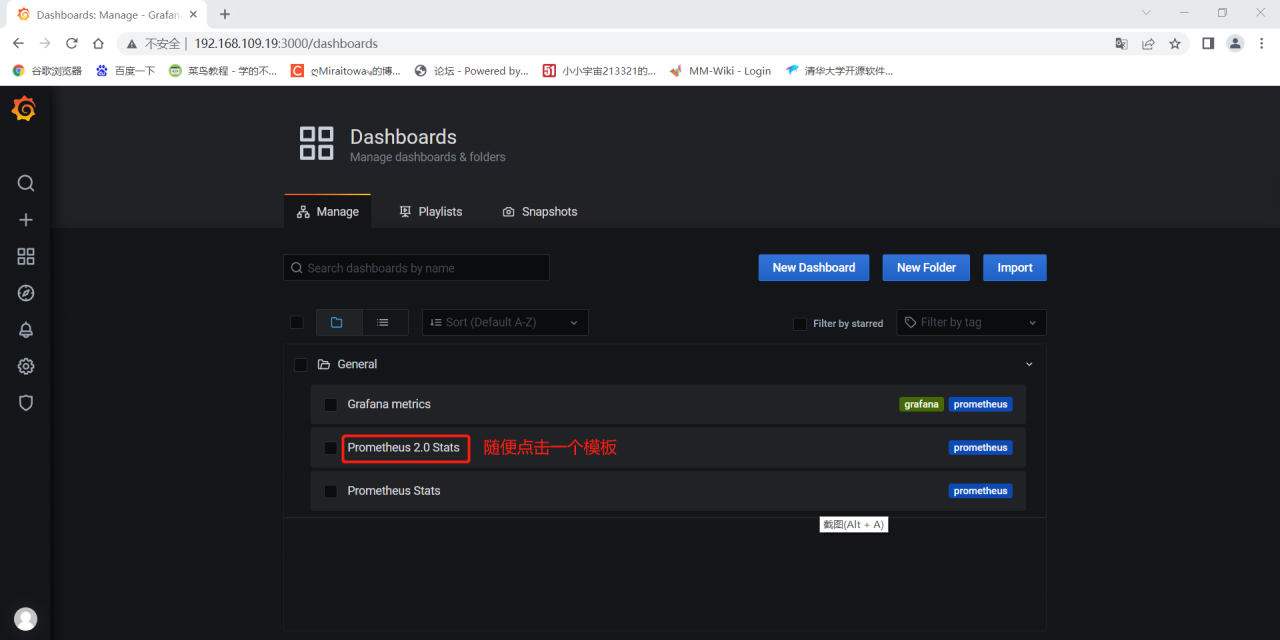This screenshot has height=640, width=1280.
Task: Click the prometheus tag on Prometheus Stats row
Action: click(x=980, y=491)
